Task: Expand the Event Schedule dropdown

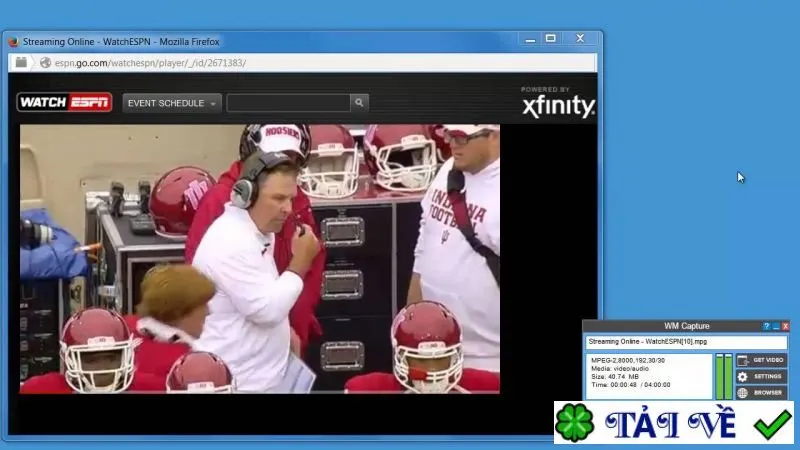Action: pos(172,103)
